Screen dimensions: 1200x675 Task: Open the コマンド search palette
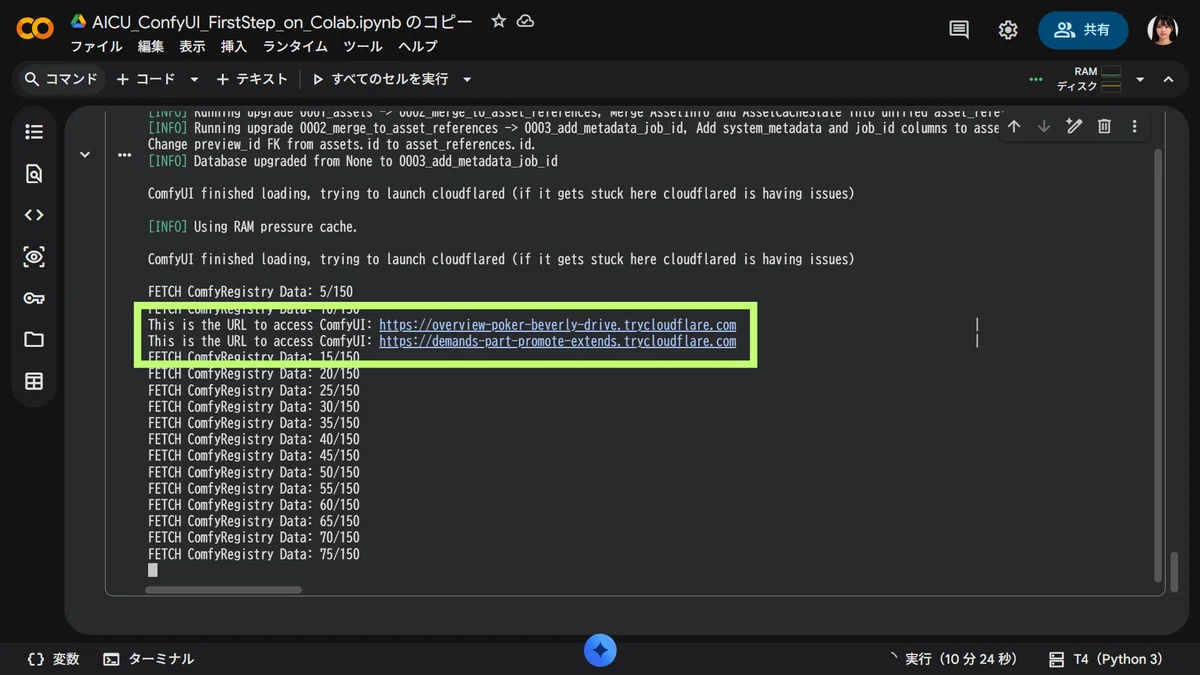pos(62,79)
